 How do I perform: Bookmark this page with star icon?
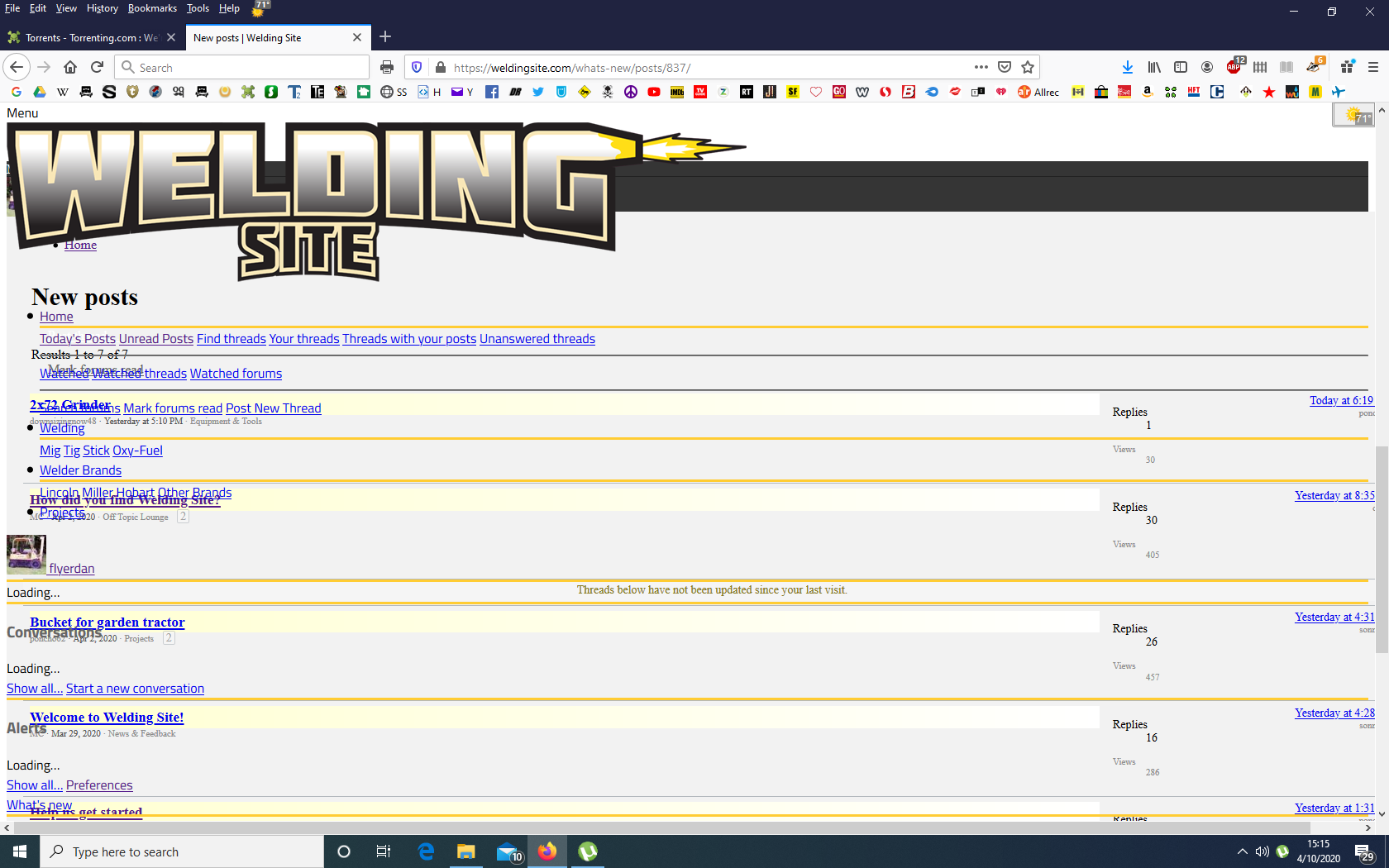1028,67
